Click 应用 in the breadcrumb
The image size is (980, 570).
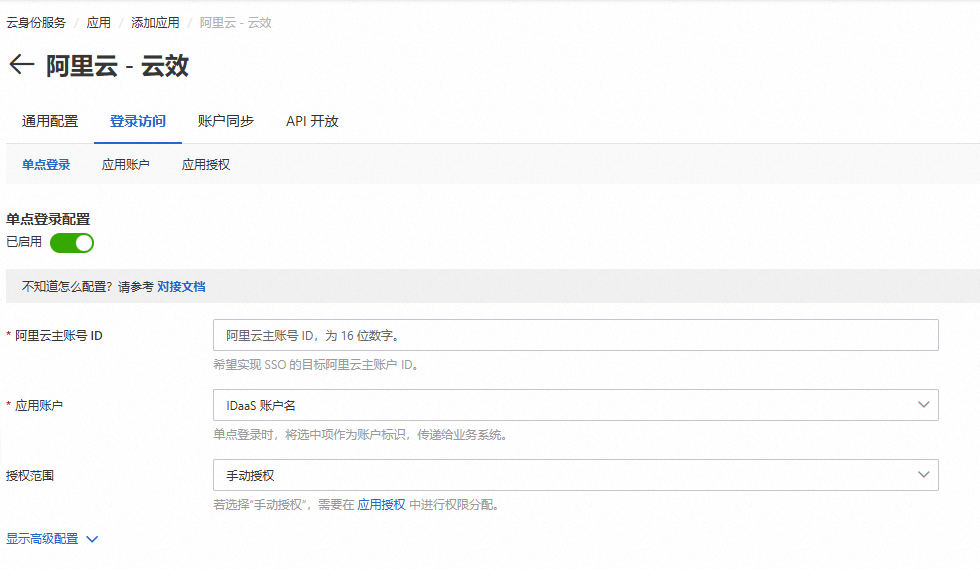tap(98, 22)
